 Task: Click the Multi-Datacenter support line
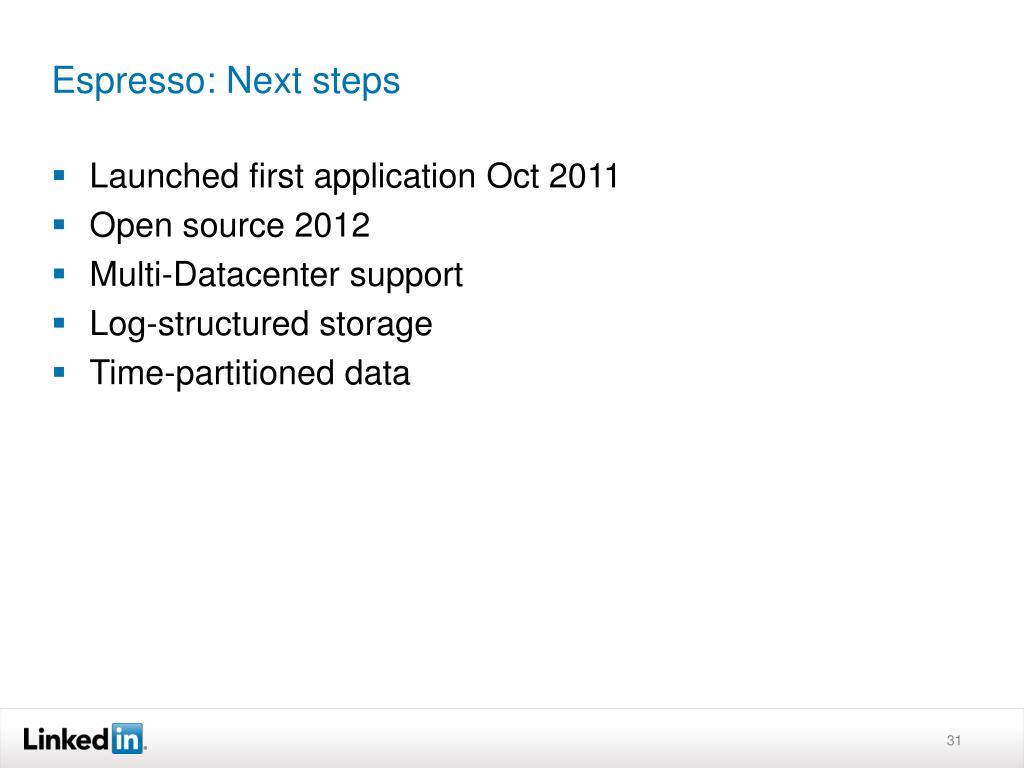tap(276, 275)
